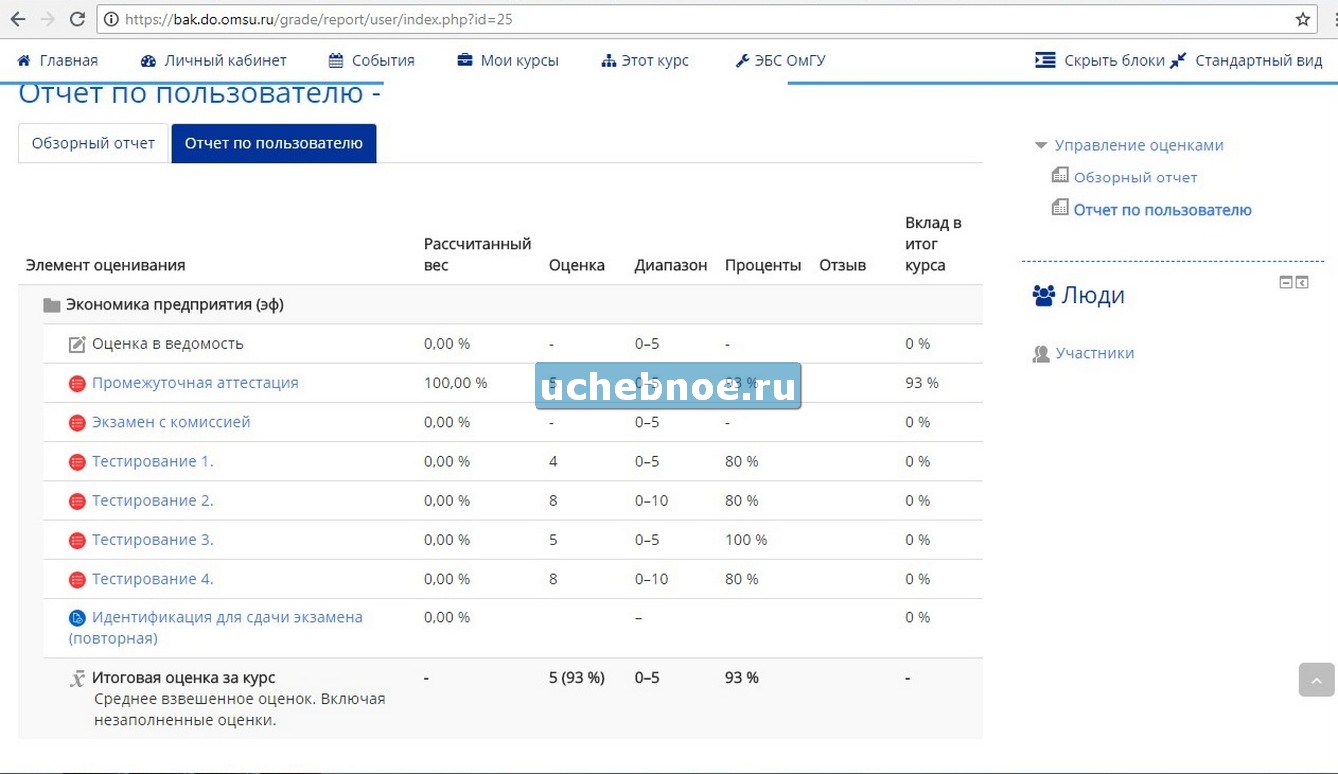Click the Тестирование 2. quiz icon
This screenshot has width=1338, height=774.
(x=77, y=501)
